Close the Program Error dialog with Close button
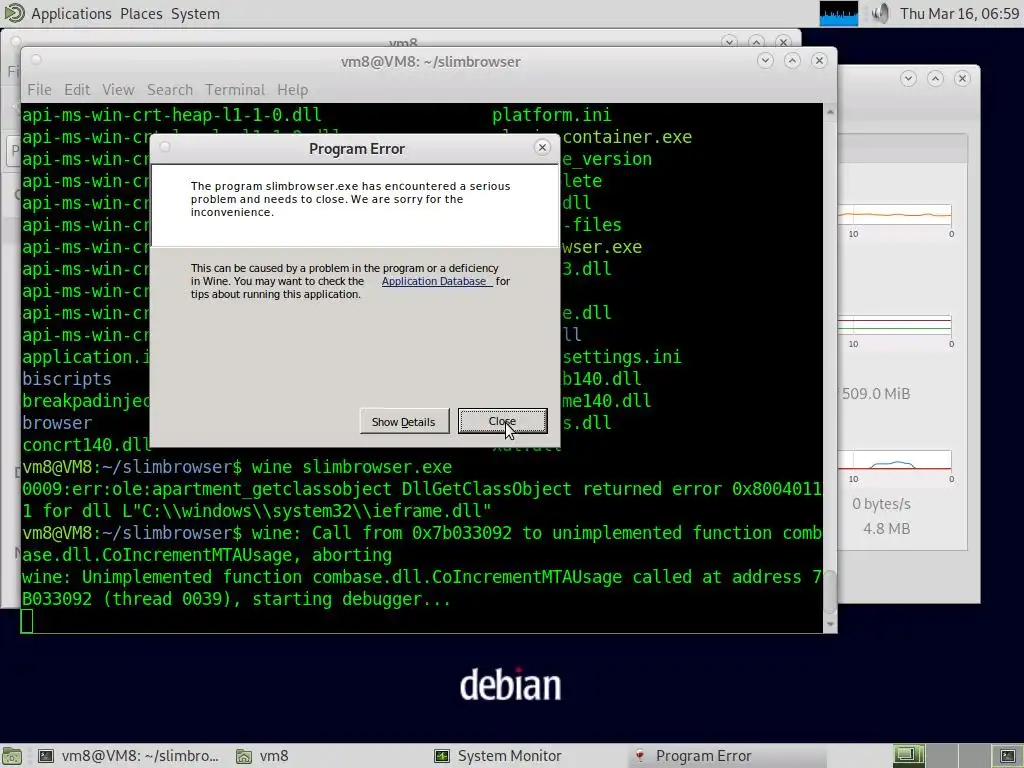The height and width of the screenshot is (768, 1024). click(502, 421)
